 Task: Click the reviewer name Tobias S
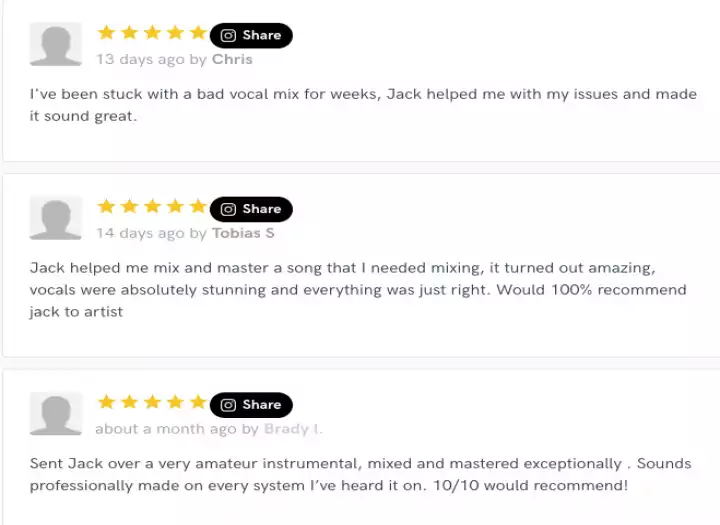pos(243,233)
